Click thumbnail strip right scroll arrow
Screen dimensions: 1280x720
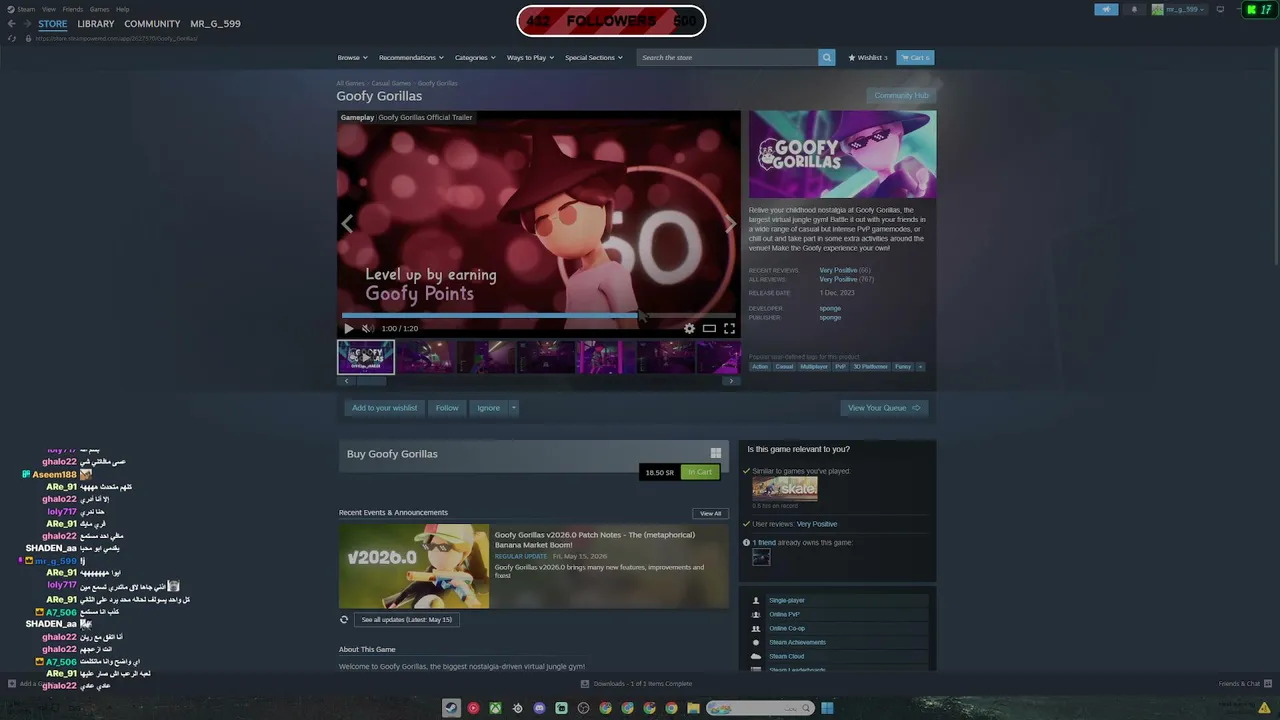pyautogui.click(x=731, y=381)
